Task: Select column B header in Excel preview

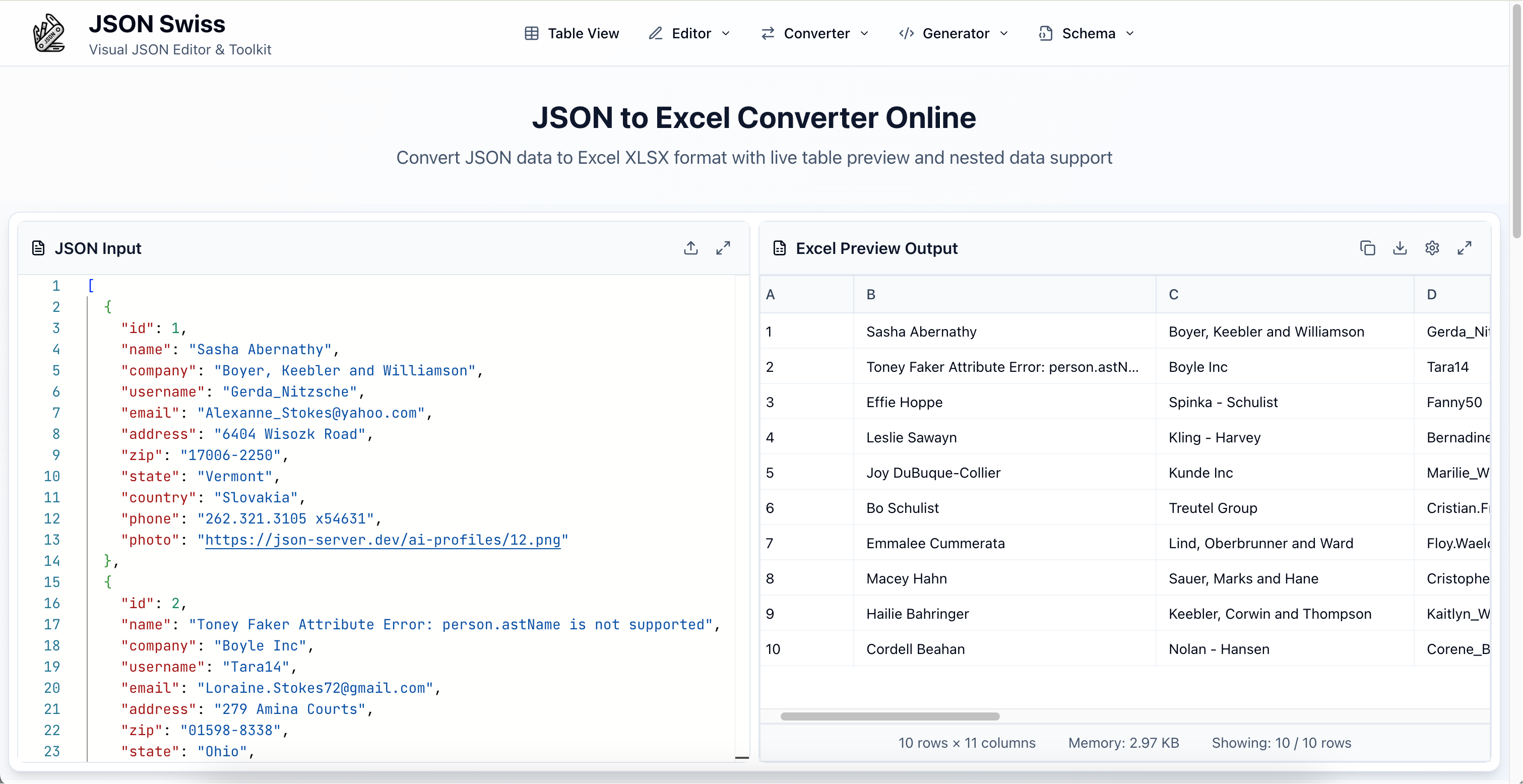Action: coord(871,294)
